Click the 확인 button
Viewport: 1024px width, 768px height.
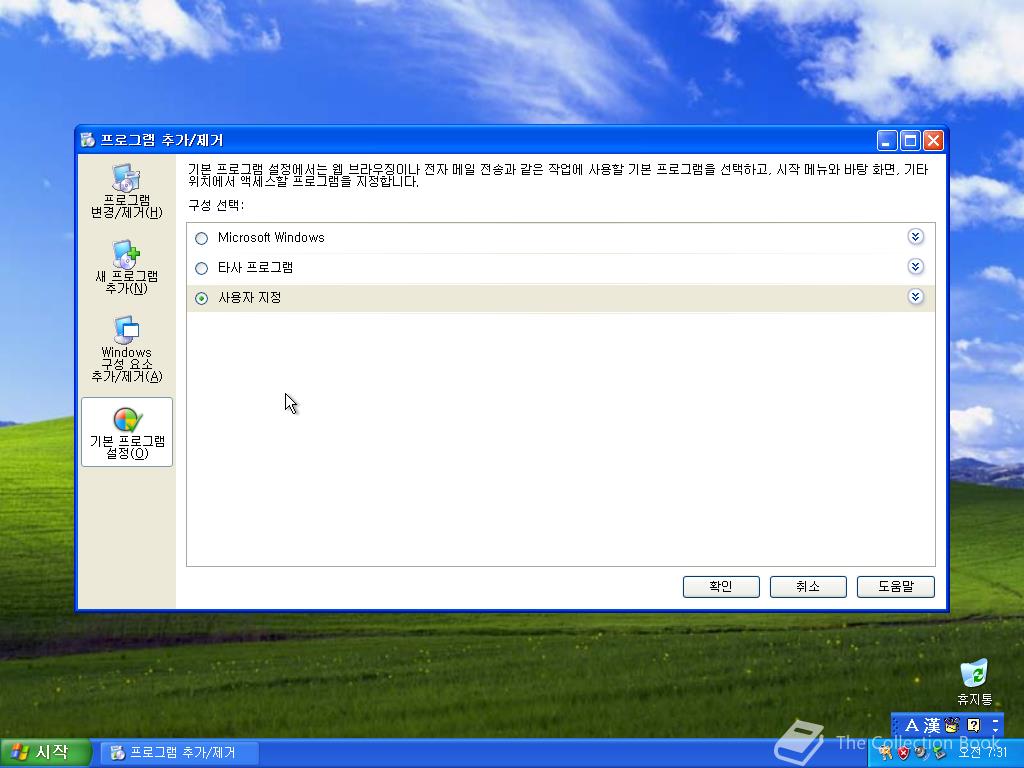coord(721,586)
